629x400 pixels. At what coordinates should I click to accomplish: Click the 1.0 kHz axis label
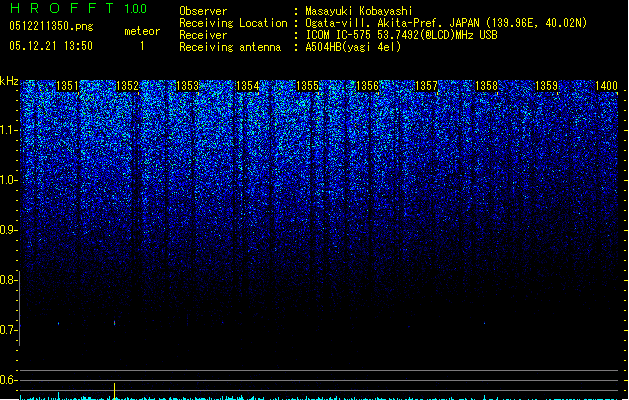click(x=8, y=180)
